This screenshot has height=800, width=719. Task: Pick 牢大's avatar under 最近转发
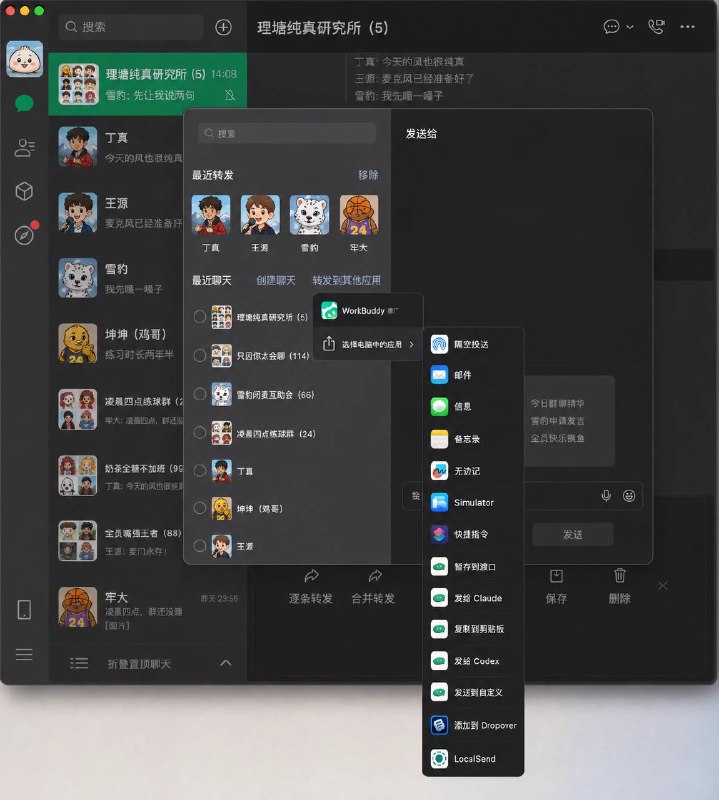click(x=359, y=215)
